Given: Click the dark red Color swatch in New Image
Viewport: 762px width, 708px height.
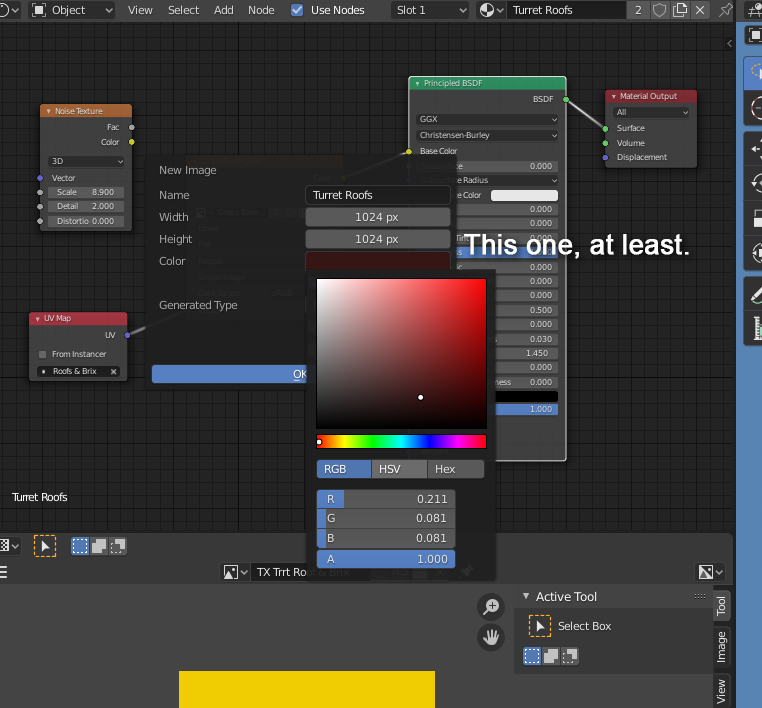Looking at the screenshot, I should tap(378, 260).
